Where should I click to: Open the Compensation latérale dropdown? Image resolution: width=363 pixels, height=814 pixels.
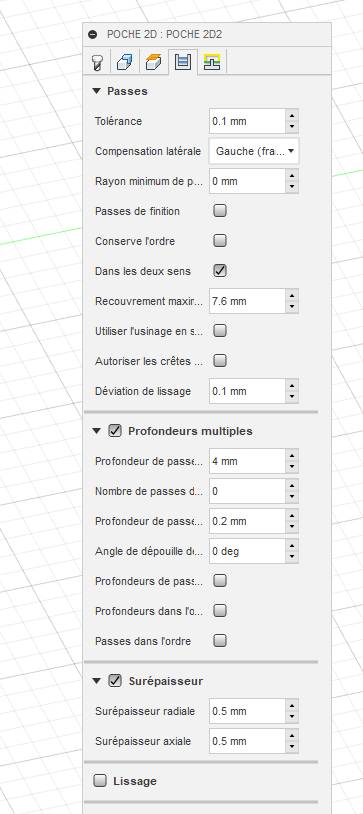click(254, 152)
